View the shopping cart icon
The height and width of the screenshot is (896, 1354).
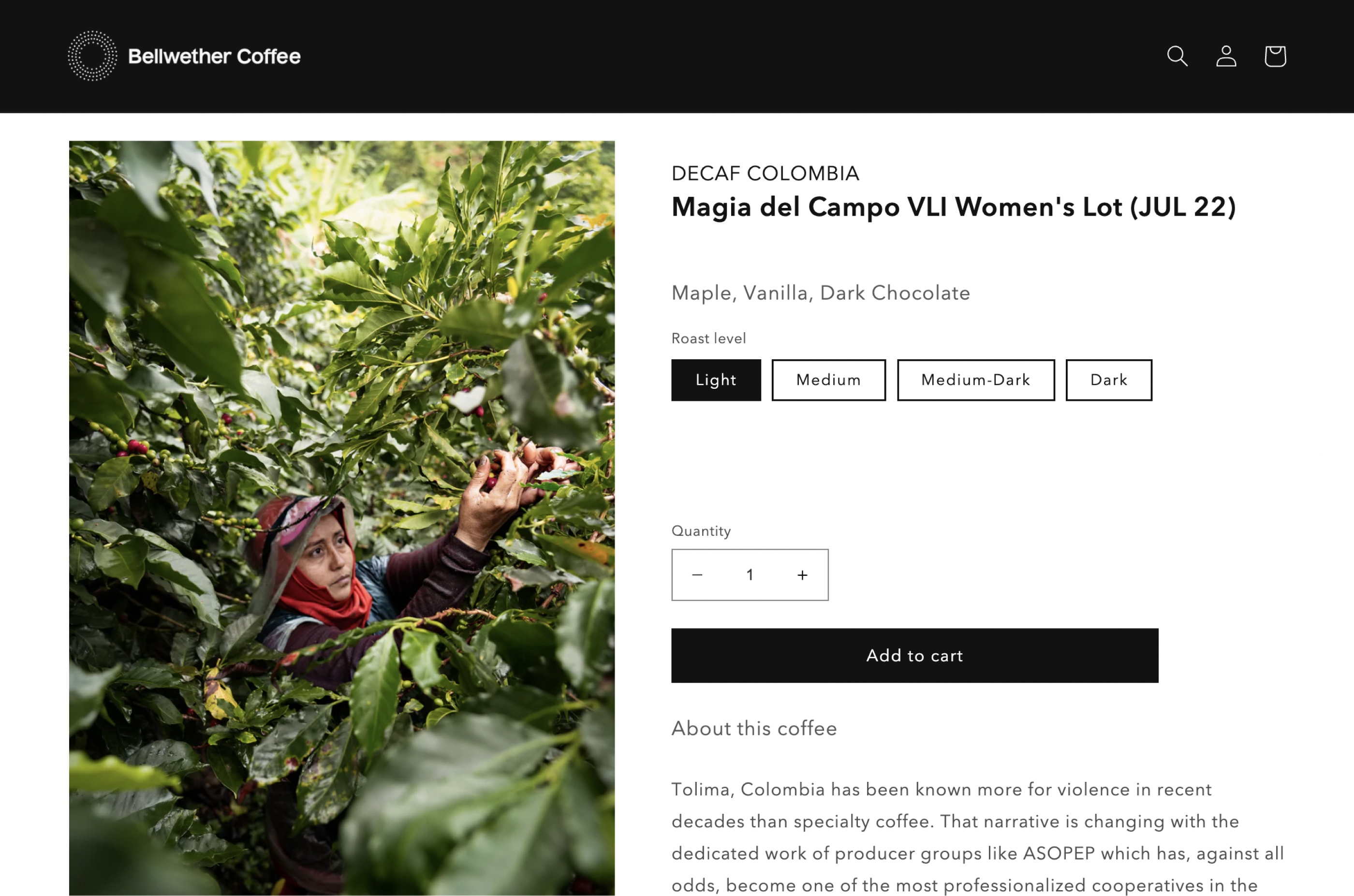click(1275, 56)
